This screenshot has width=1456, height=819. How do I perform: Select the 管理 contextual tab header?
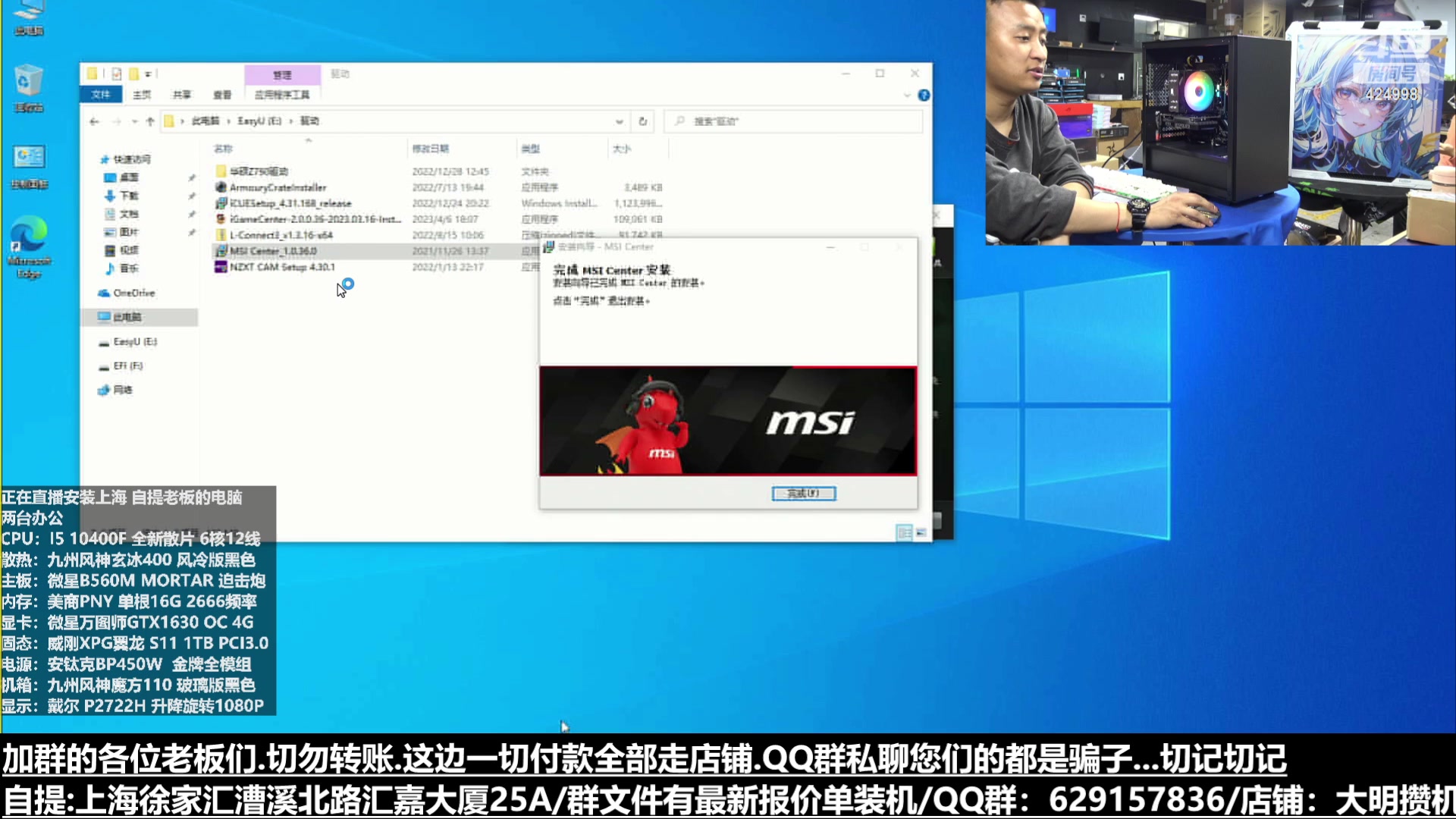coord(282,74)
